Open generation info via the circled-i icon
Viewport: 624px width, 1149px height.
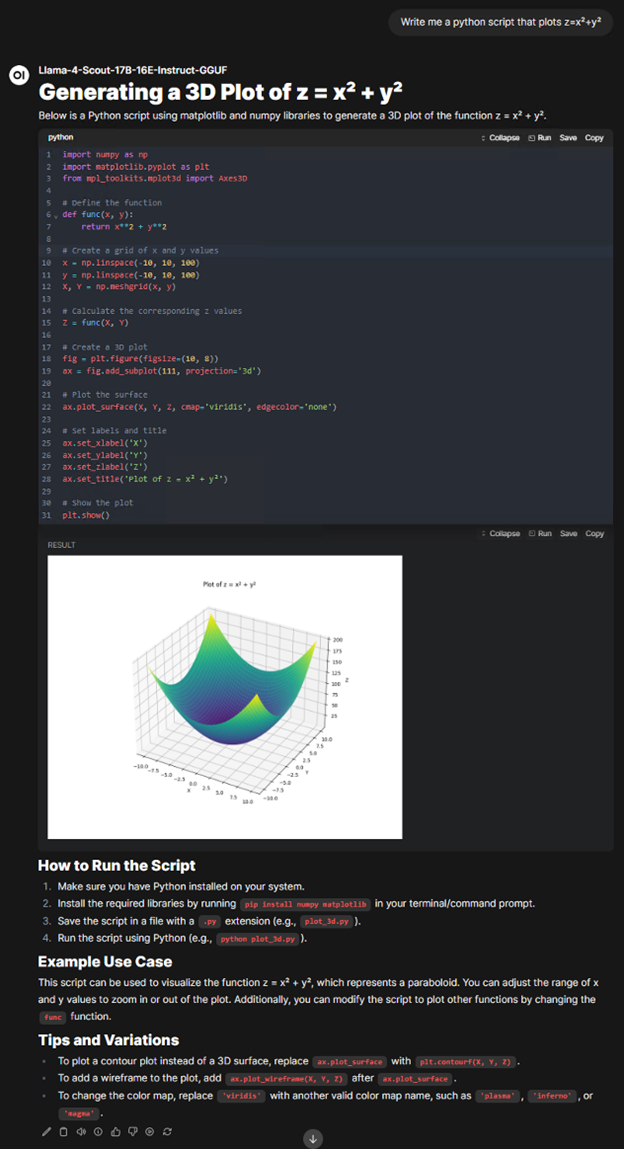coord(98,1131)
